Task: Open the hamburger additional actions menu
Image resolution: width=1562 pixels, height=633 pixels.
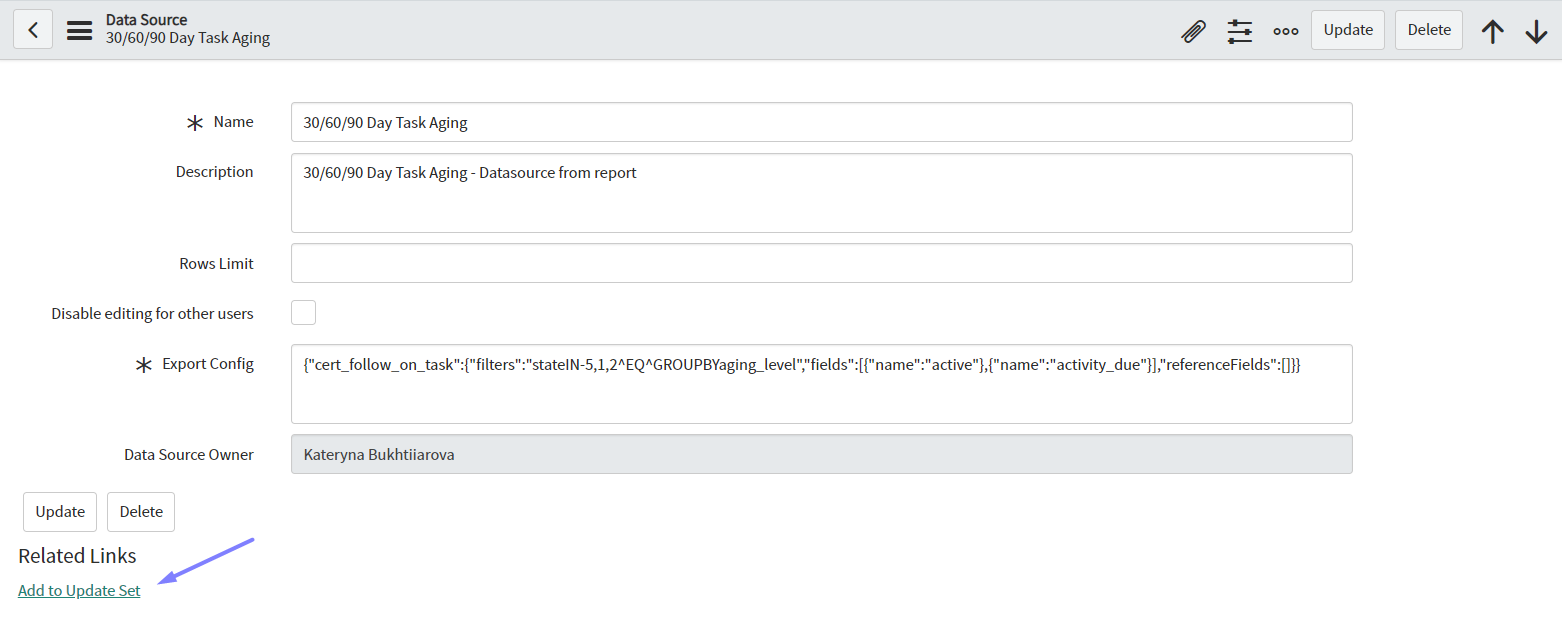Action: (80, 30)
